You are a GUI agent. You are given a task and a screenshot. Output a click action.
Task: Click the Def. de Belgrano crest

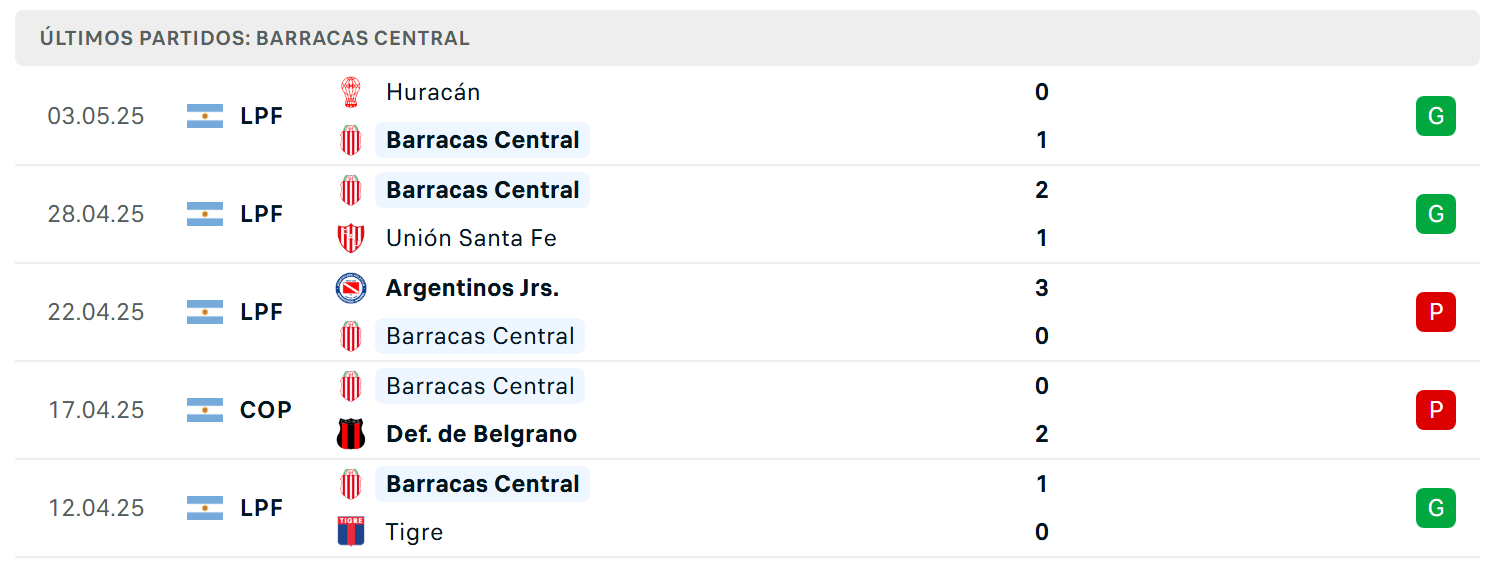350,434
